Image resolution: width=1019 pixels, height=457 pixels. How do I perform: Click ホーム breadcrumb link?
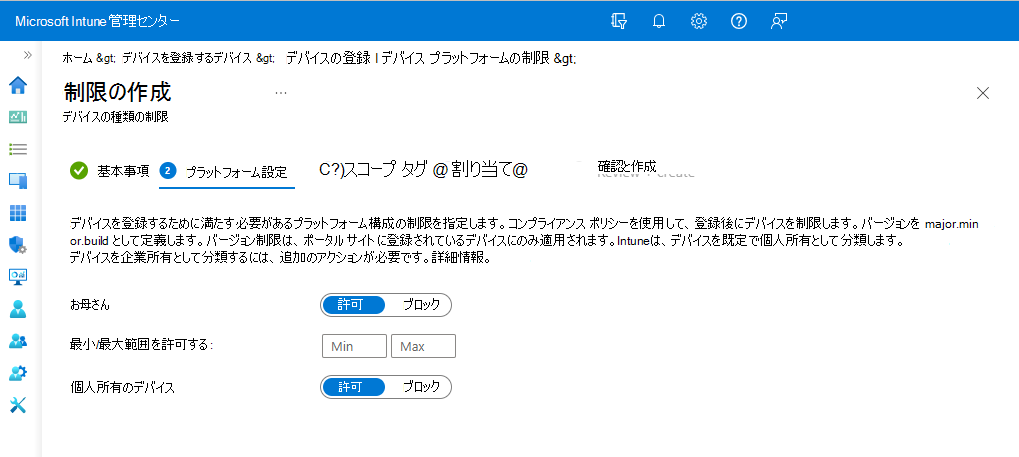tap(78, 59)
